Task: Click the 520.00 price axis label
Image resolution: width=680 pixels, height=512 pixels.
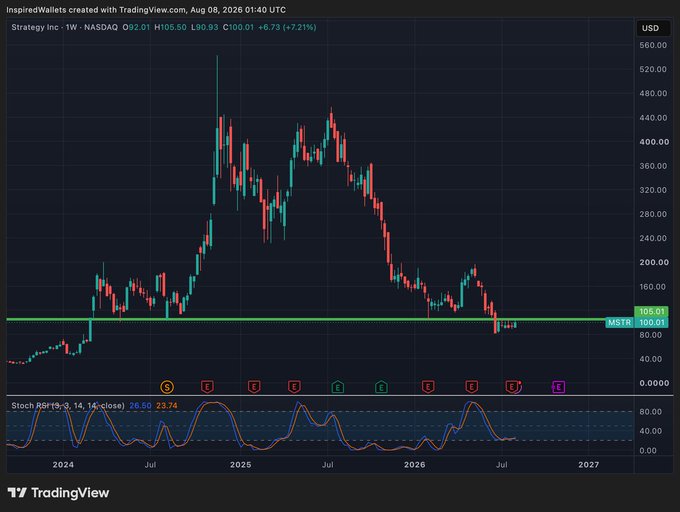Action: (653, 69)
